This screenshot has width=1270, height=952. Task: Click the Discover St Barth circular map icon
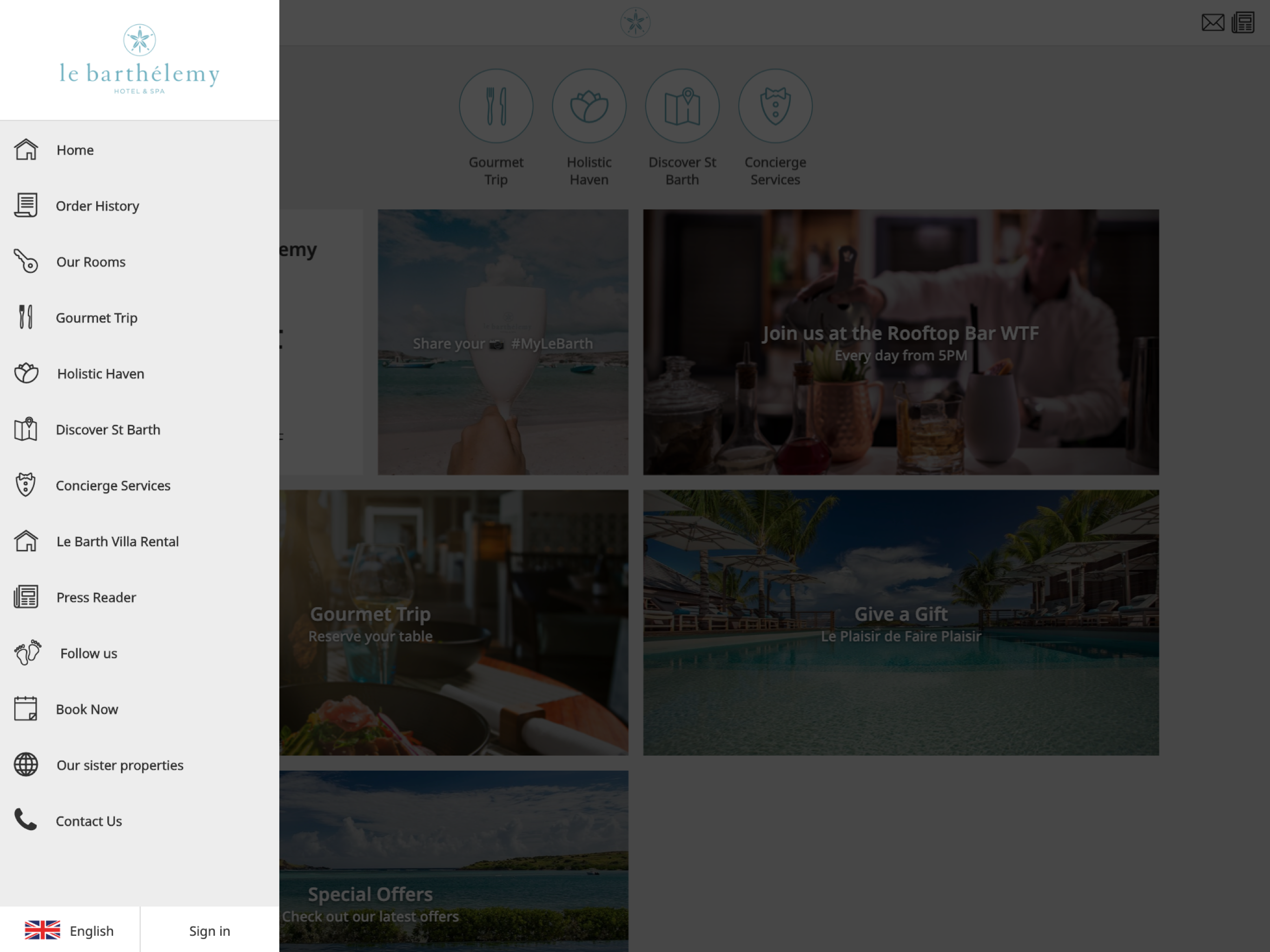[682, 106]
